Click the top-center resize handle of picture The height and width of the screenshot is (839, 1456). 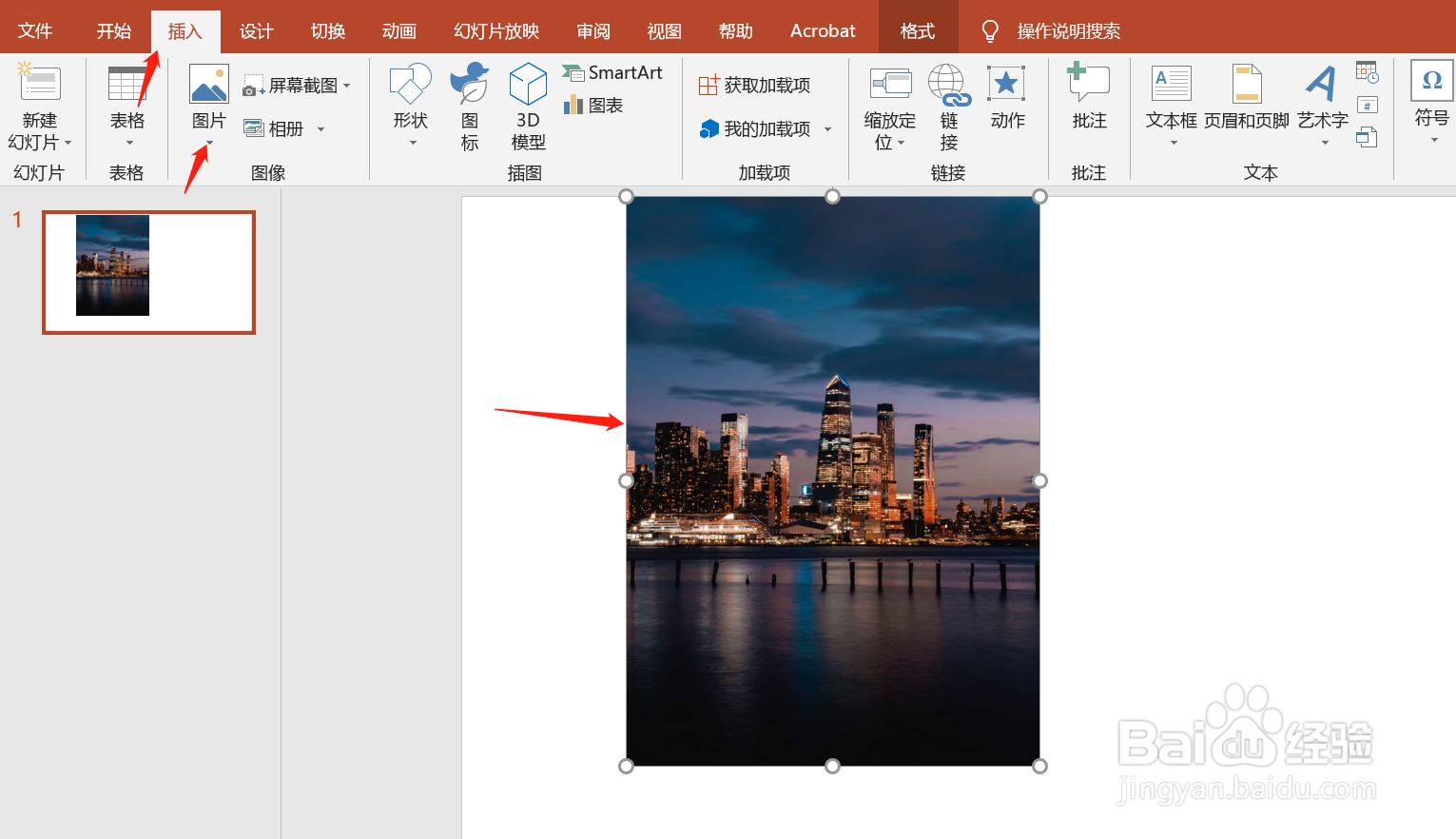click(x=832, y=196)
